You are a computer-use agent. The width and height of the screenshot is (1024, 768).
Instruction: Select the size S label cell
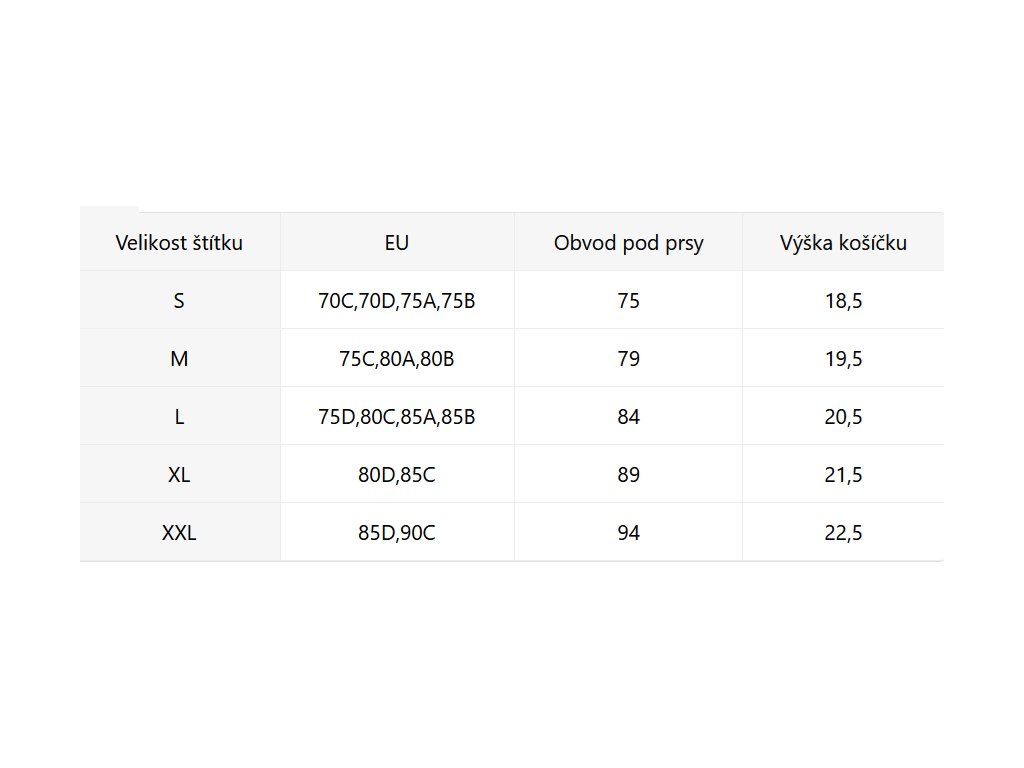tap(179, 301)
